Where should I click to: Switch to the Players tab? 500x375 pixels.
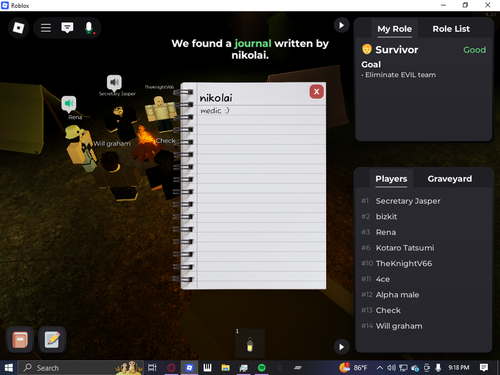click(x=391, y=179)
